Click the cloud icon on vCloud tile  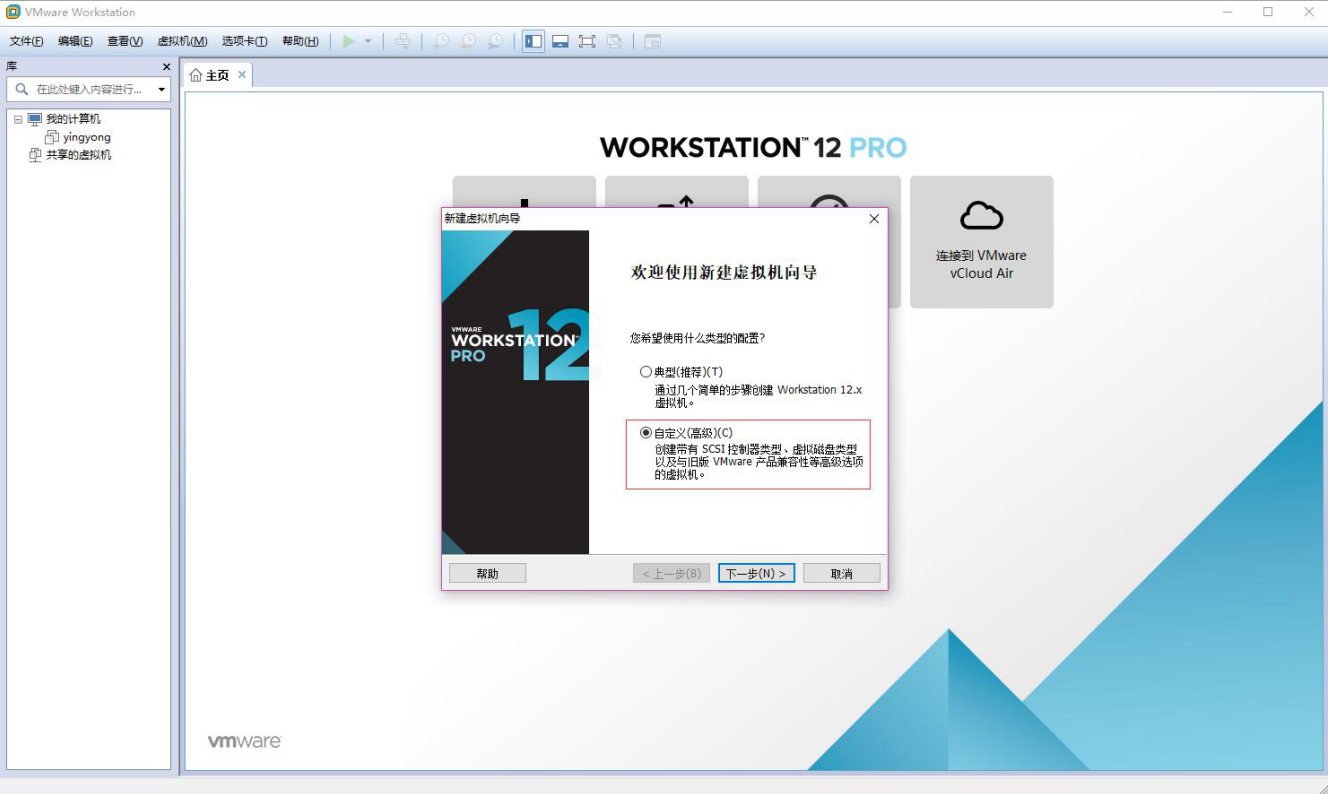point(981,215)
